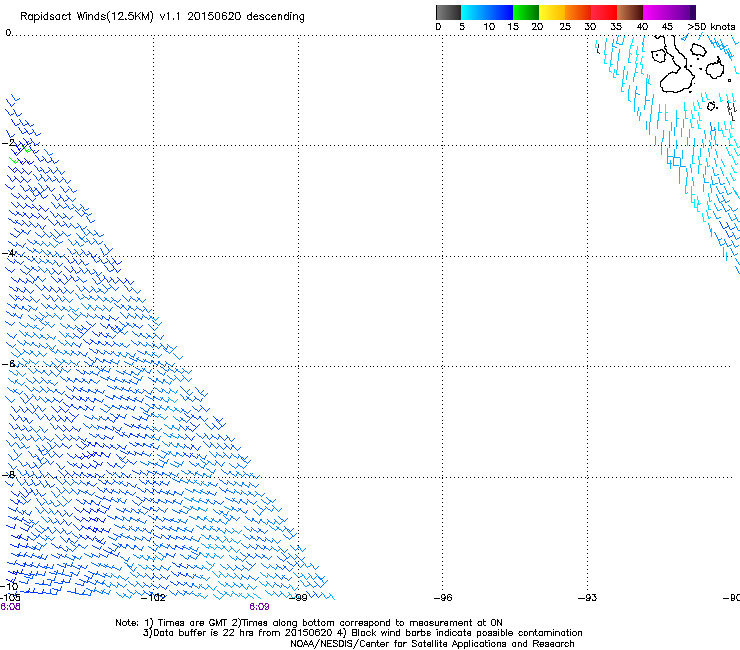This screenshot has height=650, width=740.
Task: Click the orange 25-30 knots color band
Action: pyautogui.click(x=578, y=12)
